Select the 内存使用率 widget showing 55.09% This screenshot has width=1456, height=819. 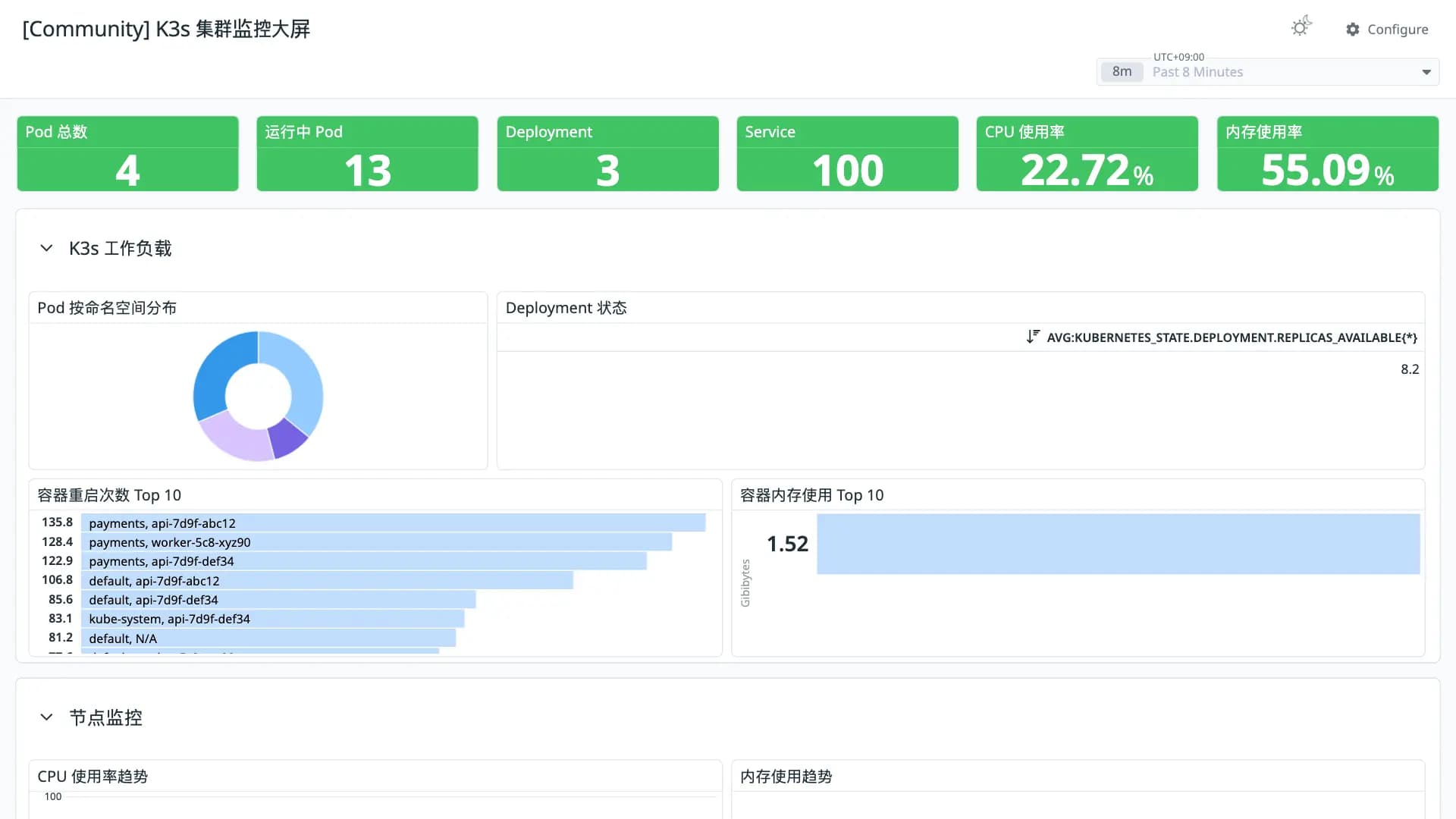coord(1327,153)
